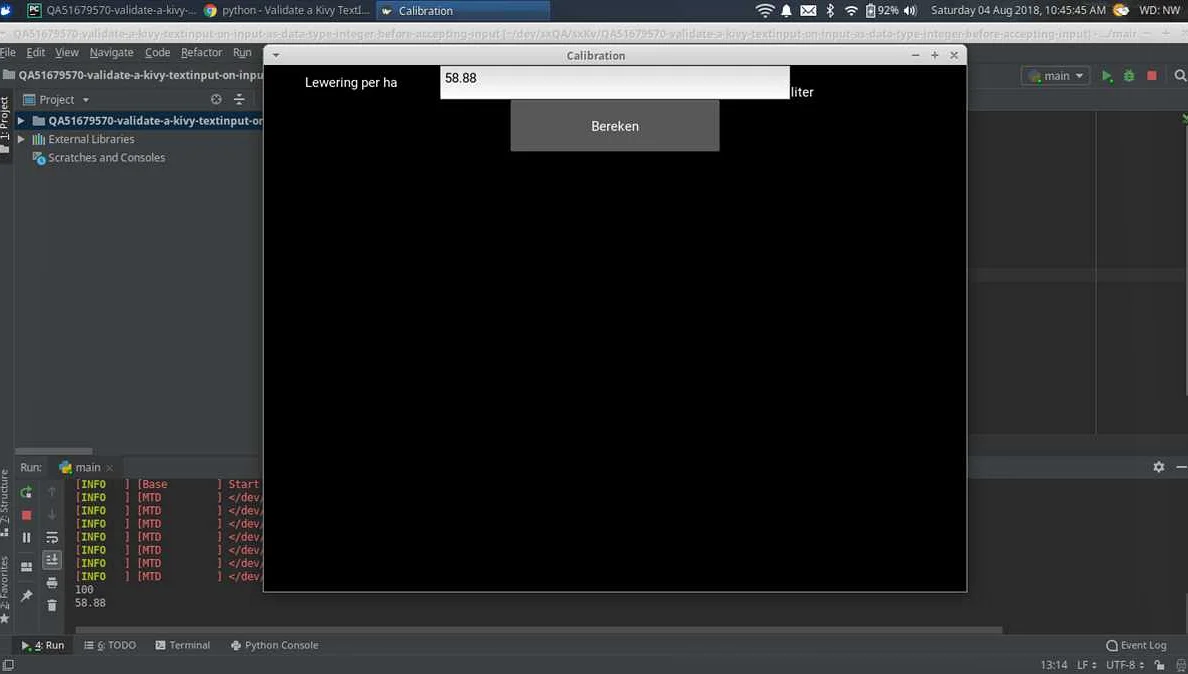
Task: Click the print icon in Run panel
Action: [52, 582]
